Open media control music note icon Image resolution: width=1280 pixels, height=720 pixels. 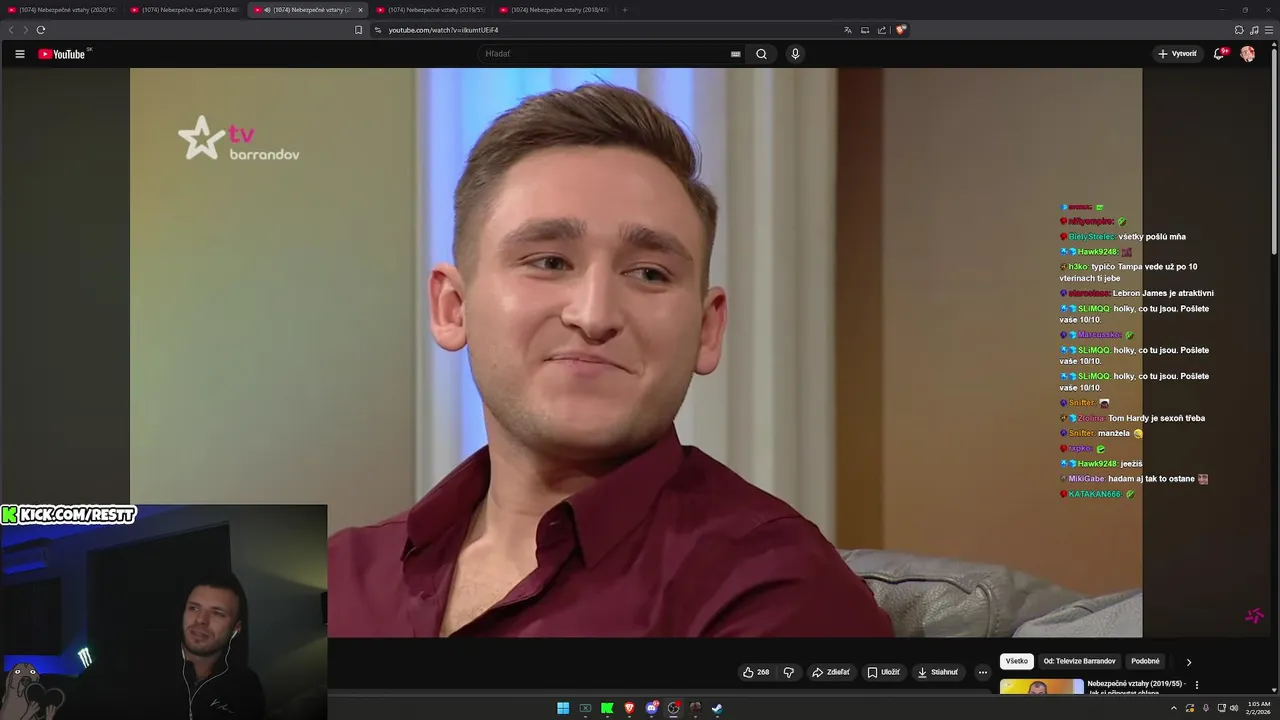click(x=1254, y=30)
